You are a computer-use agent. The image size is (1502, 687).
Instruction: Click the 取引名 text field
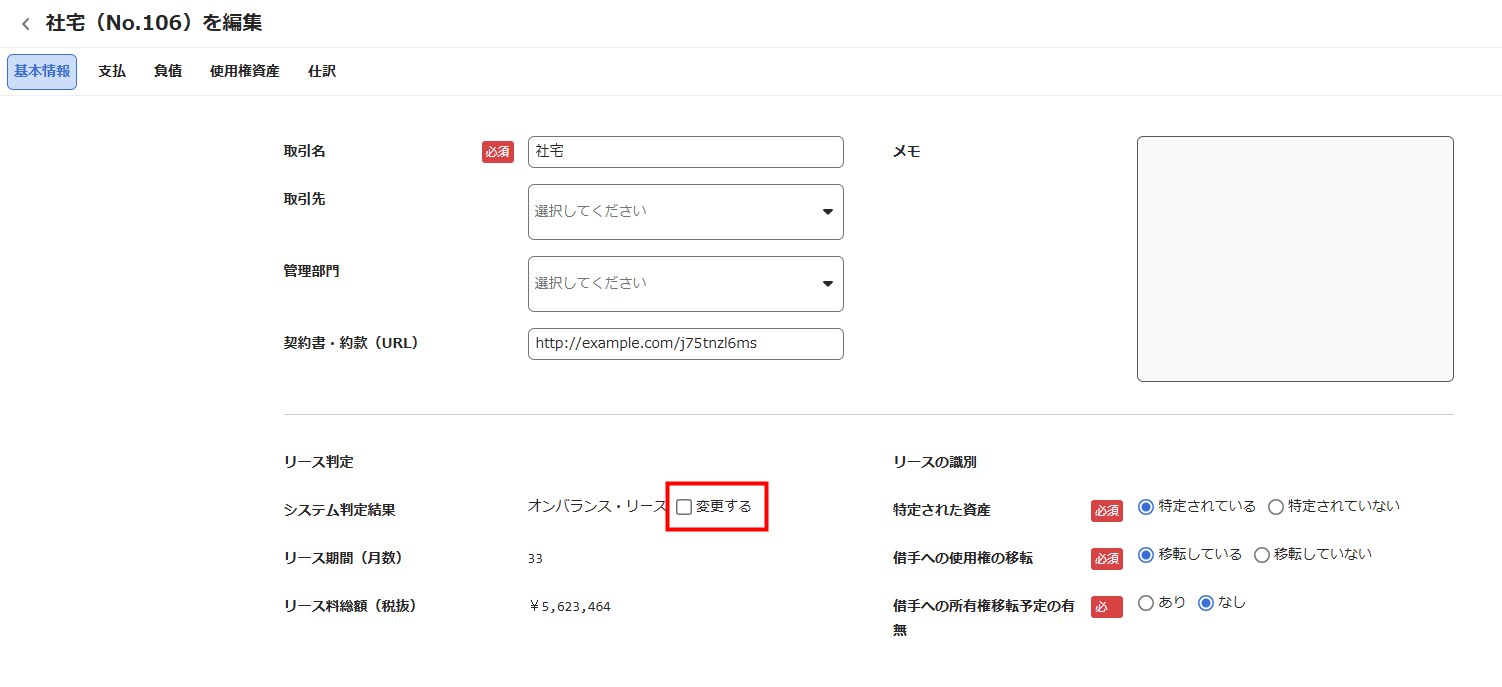point(685,152)
